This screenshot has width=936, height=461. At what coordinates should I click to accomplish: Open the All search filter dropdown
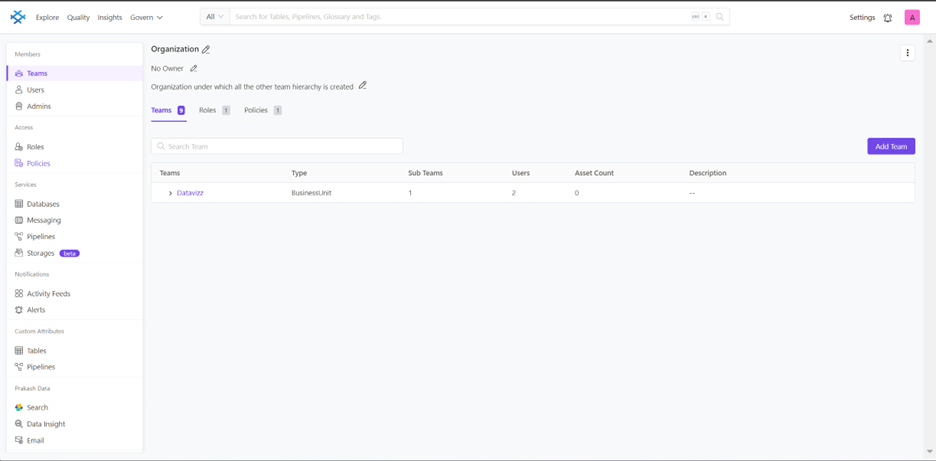pos(214,17)
